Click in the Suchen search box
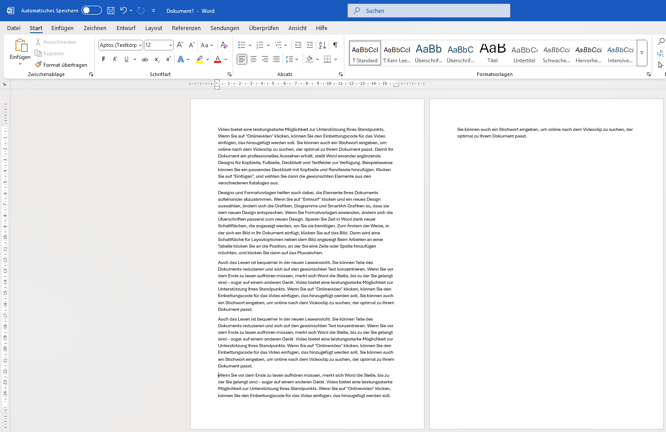 pos(430,11)
